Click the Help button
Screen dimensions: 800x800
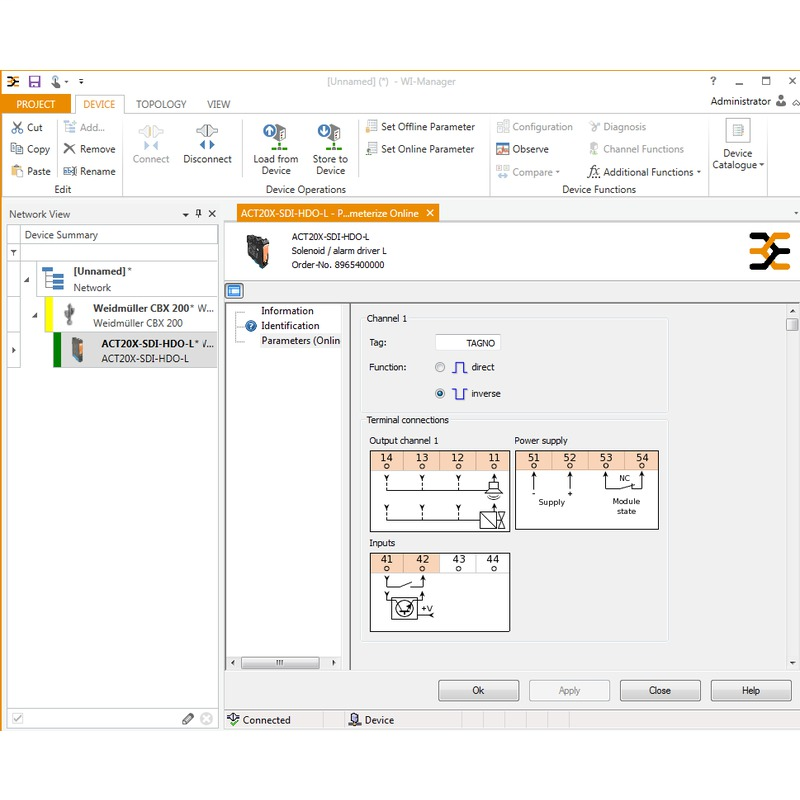pos(751,690)
